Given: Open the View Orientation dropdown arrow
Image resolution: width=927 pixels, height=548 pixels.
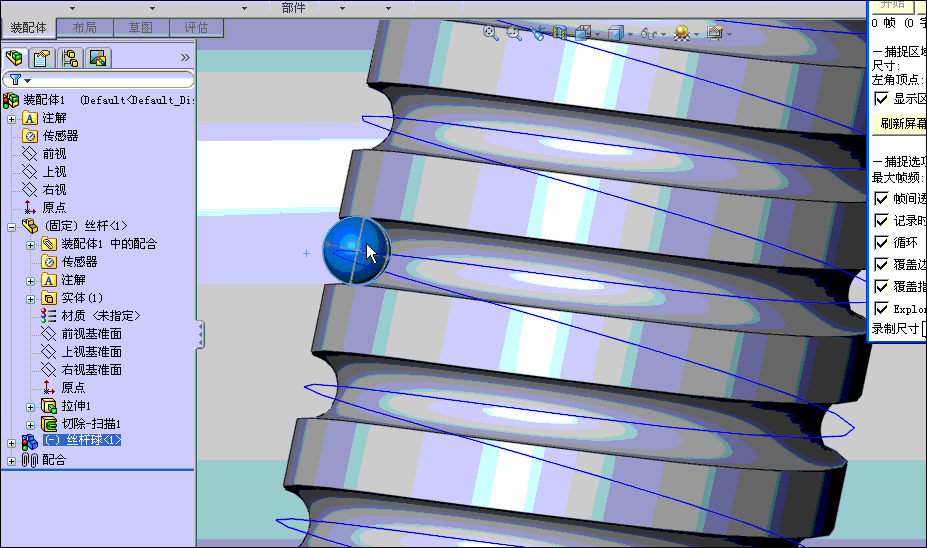Looking at the screenshot, I should pyautogui.click(x=597, y=35).
